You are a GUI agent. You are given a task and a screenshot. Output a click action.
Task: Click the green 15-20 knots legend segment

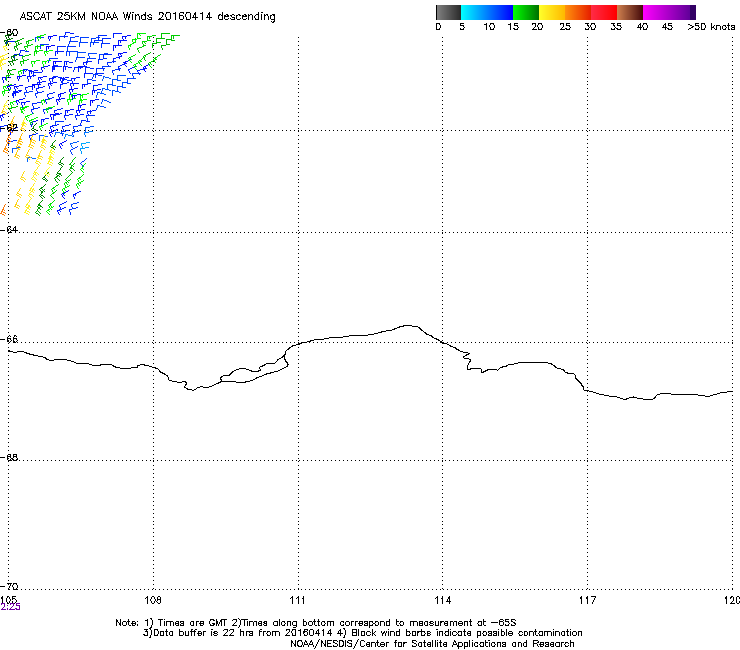click(526, 12)
